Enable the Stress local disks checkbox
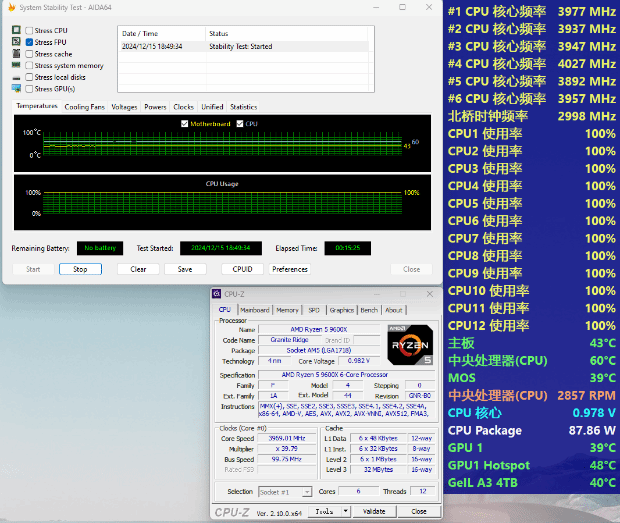Image resolution: width=620 pixels, height=523 pixels. tap(29, 77)
